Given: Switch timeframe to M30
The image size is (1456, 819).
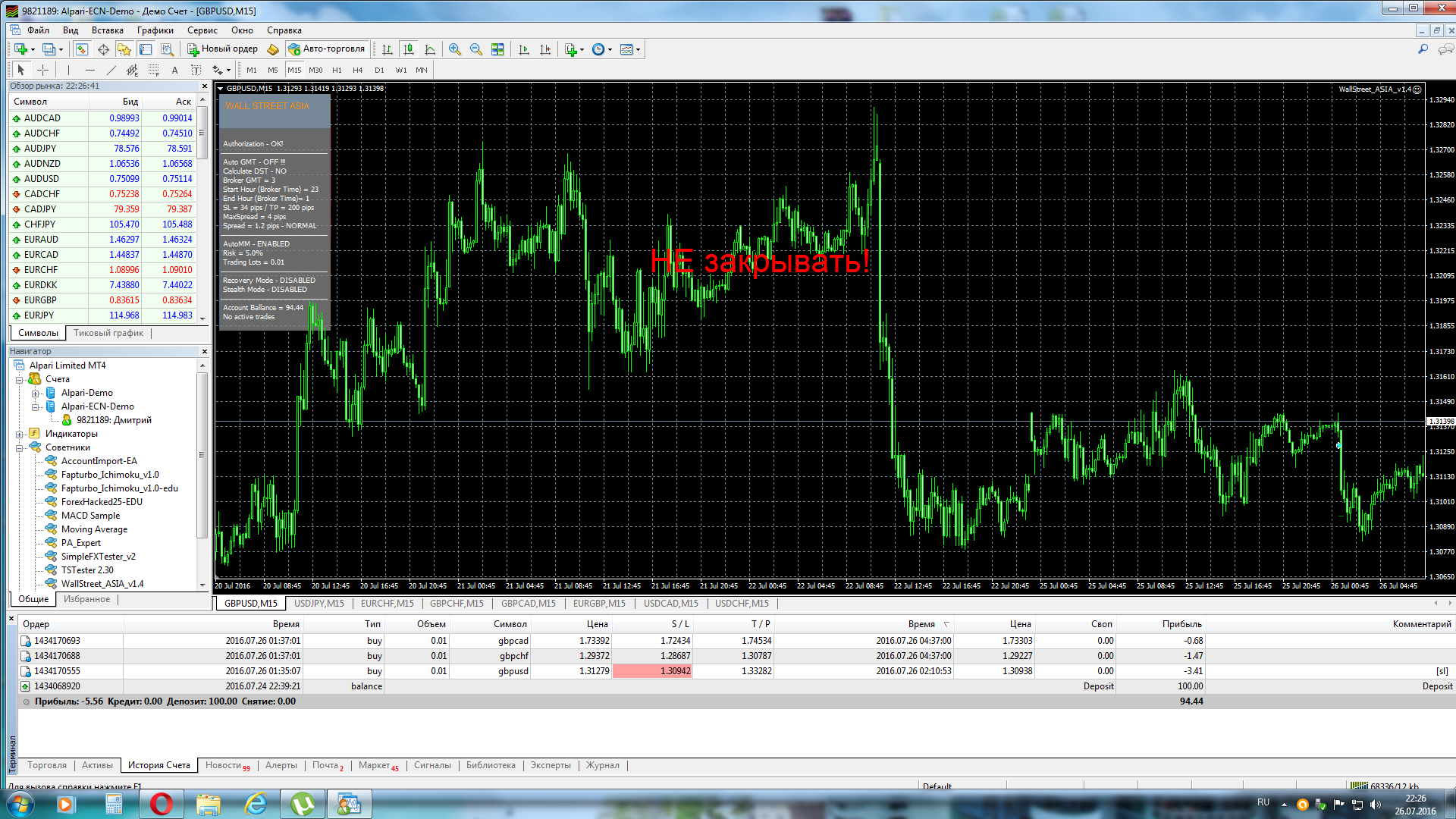Looking at the screenshot, I should point(315,70).
